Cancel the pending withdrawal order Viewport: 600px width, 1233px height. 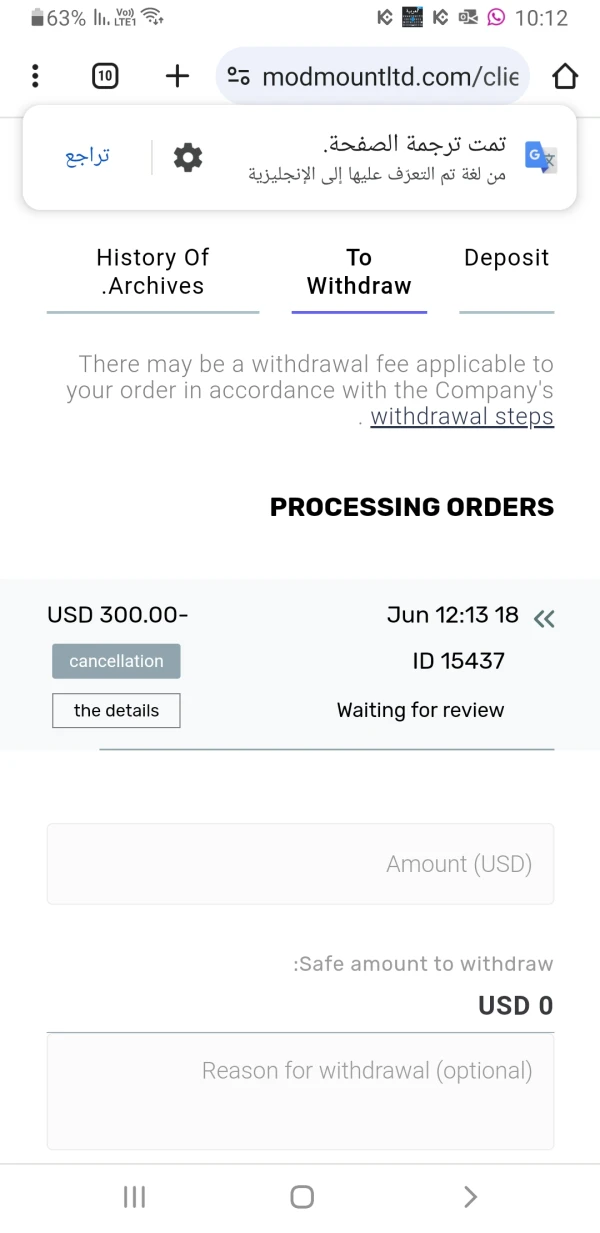click(x=116, y=661)
